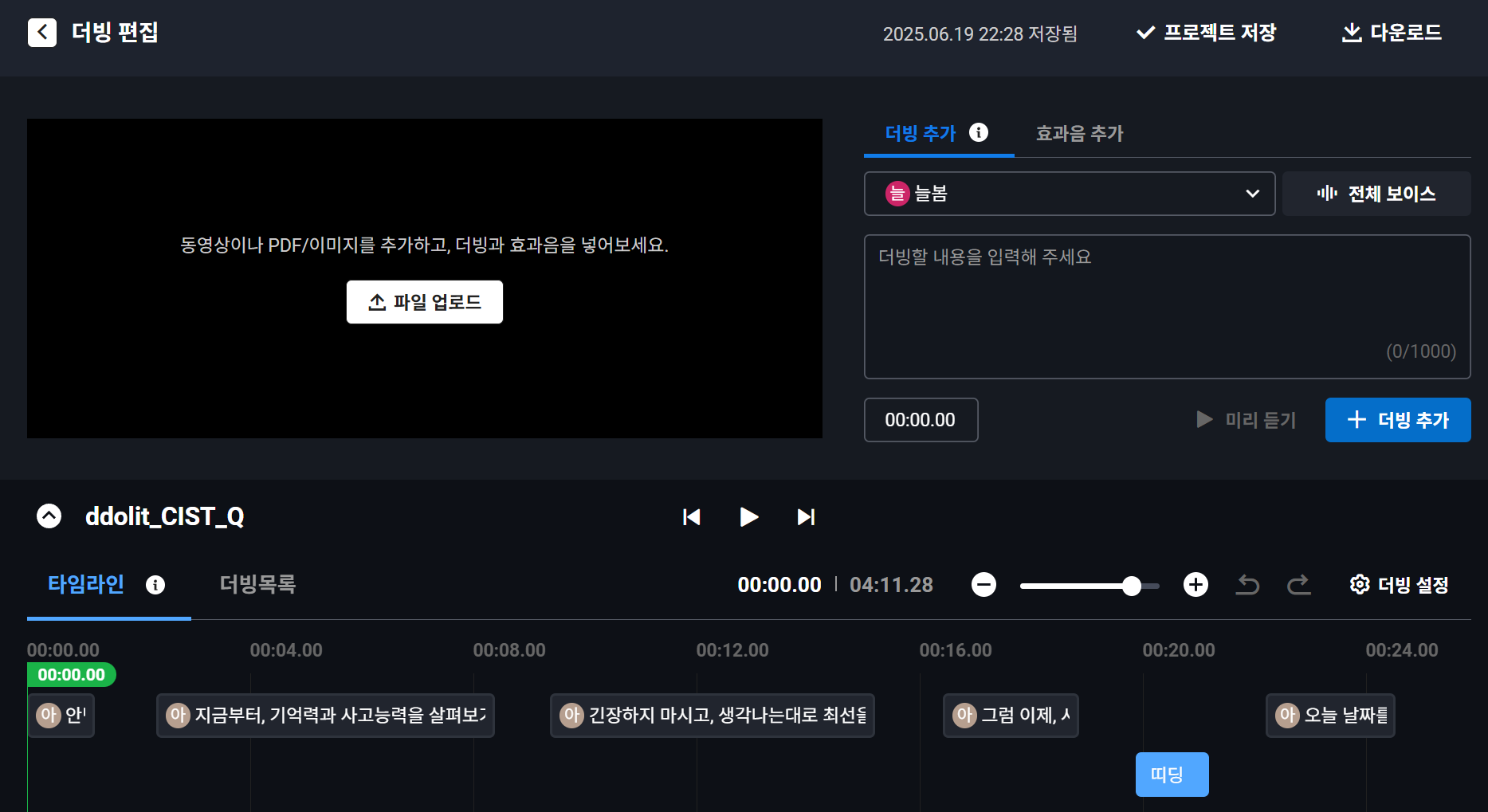
Task: Skip to the previous dubbing clip
Action: [692, 517]
